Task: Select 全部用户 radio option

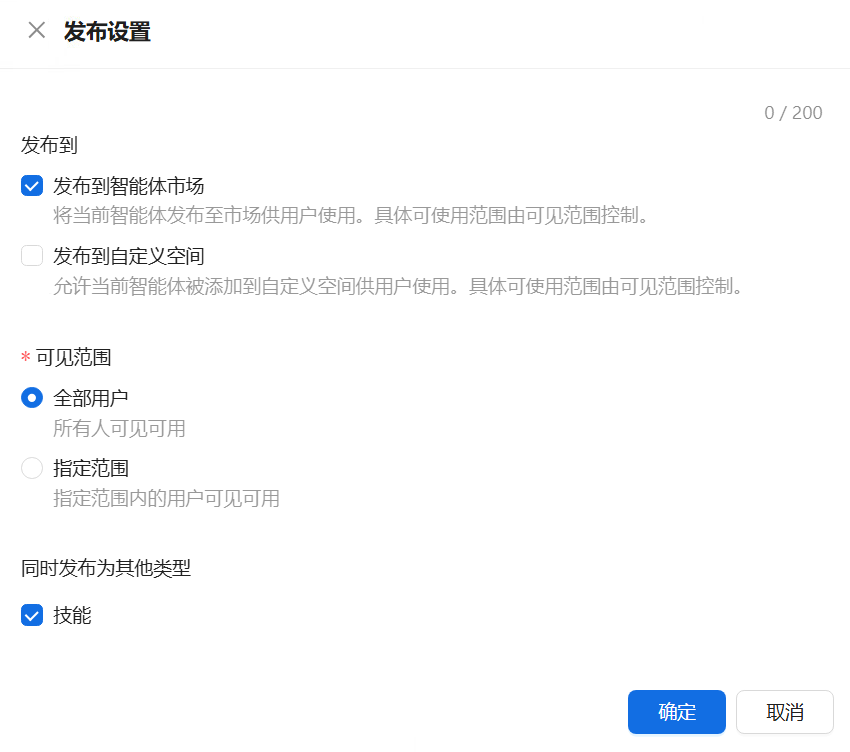Action: click(32, 398)
